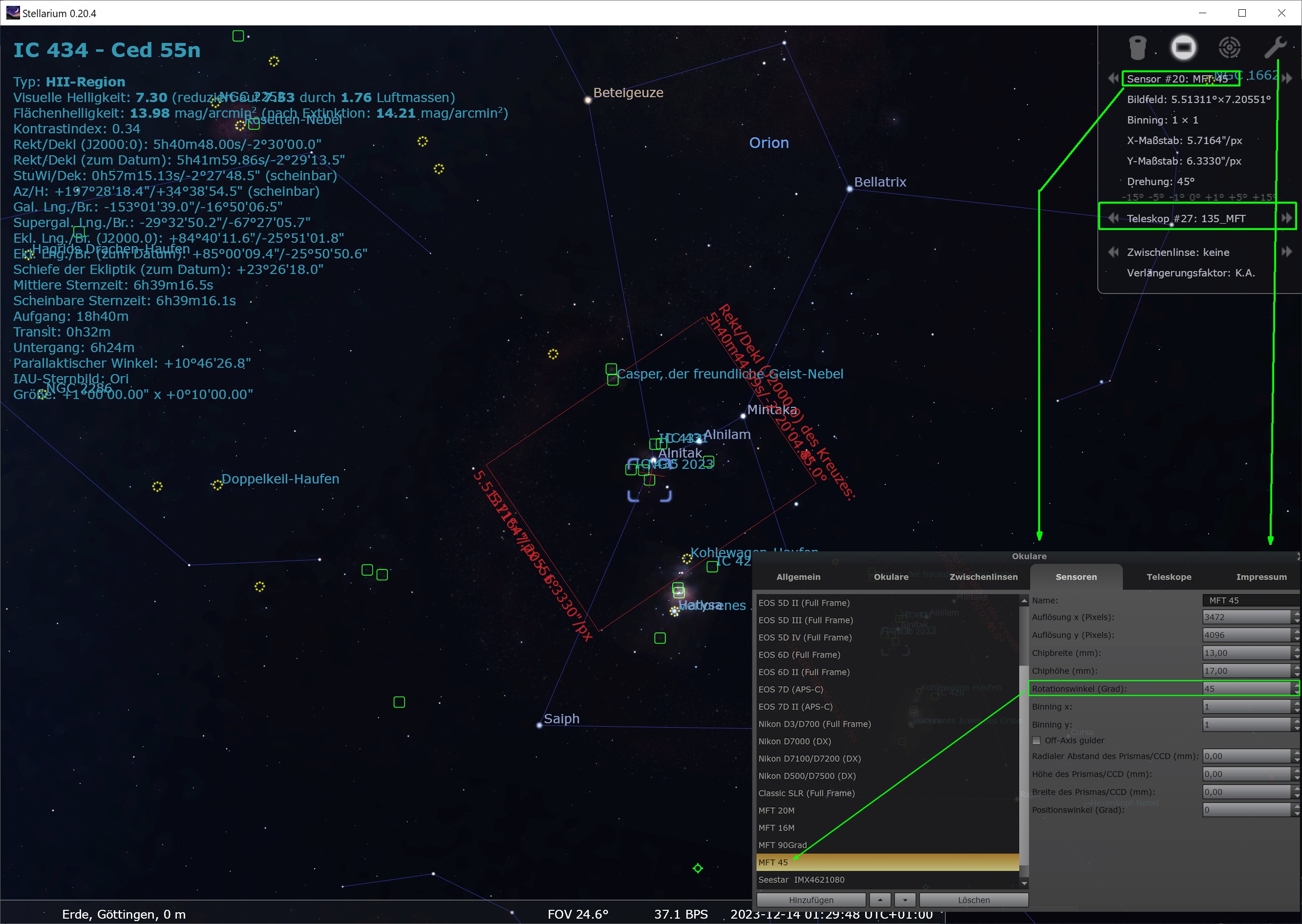Choose the next Zwischenlinse with right arrows
The image size is (1302, 924).
click(x=1287, y=252)
